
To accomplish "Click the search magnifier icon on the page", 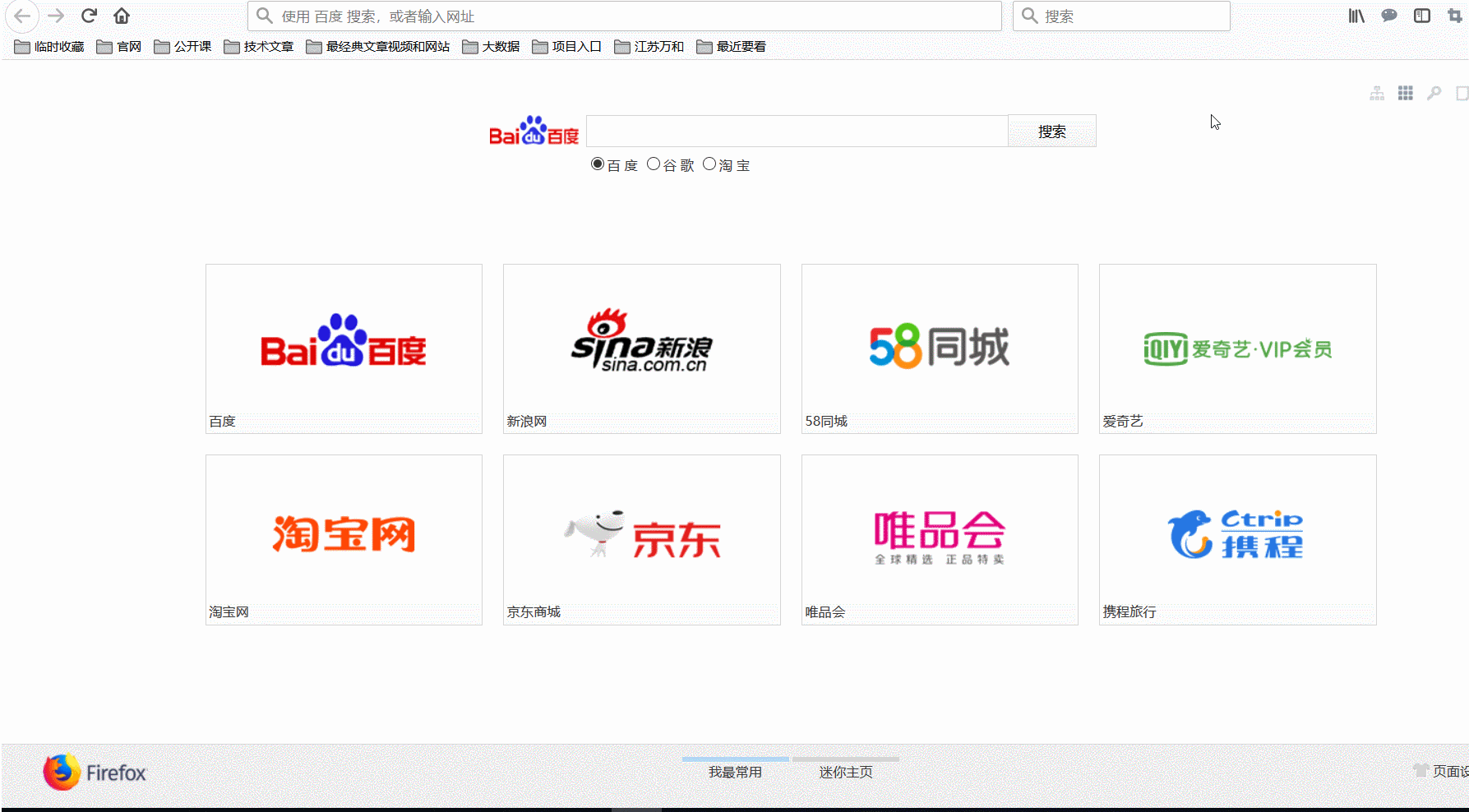I will pyautogui.click(x=1434, y=94).
